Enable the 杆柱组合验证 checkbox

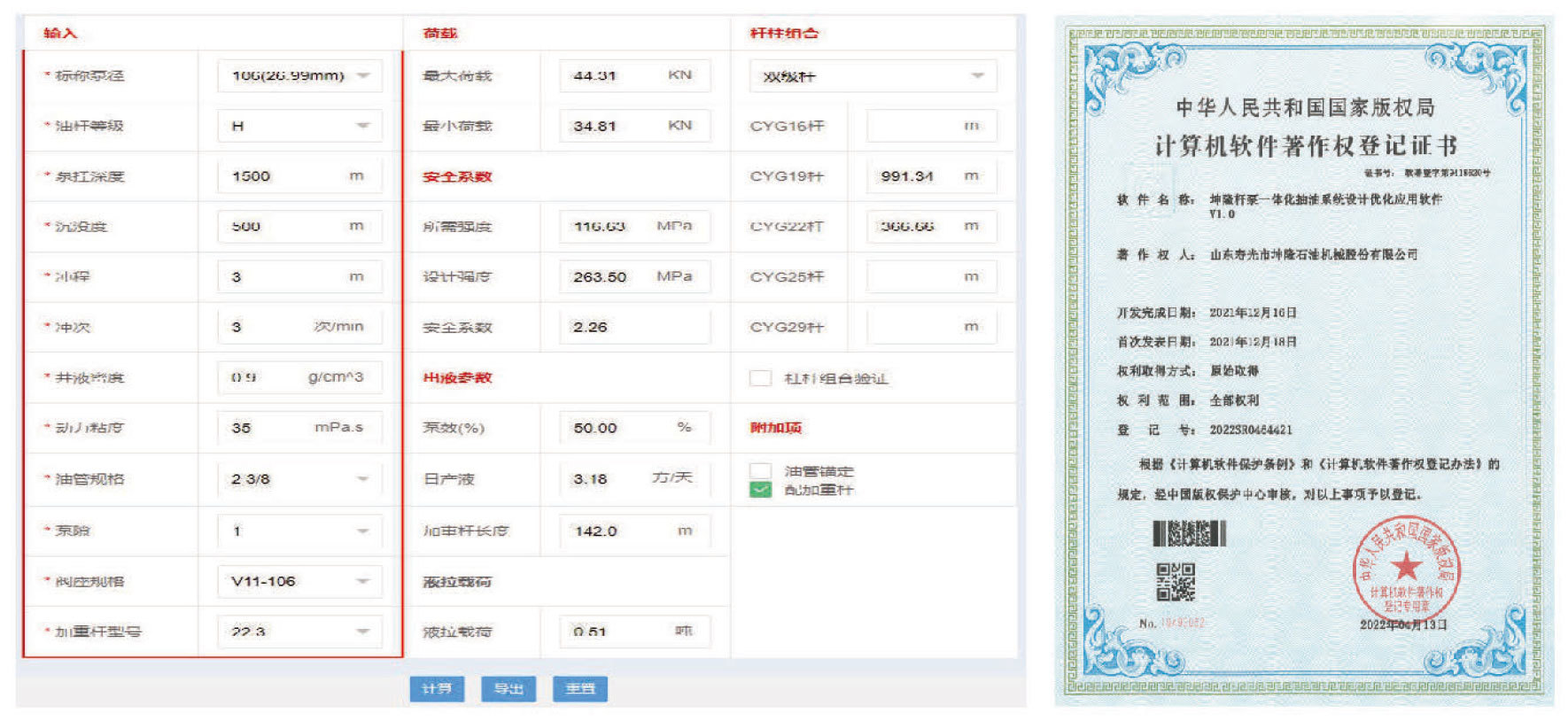(x=760, y=378)
